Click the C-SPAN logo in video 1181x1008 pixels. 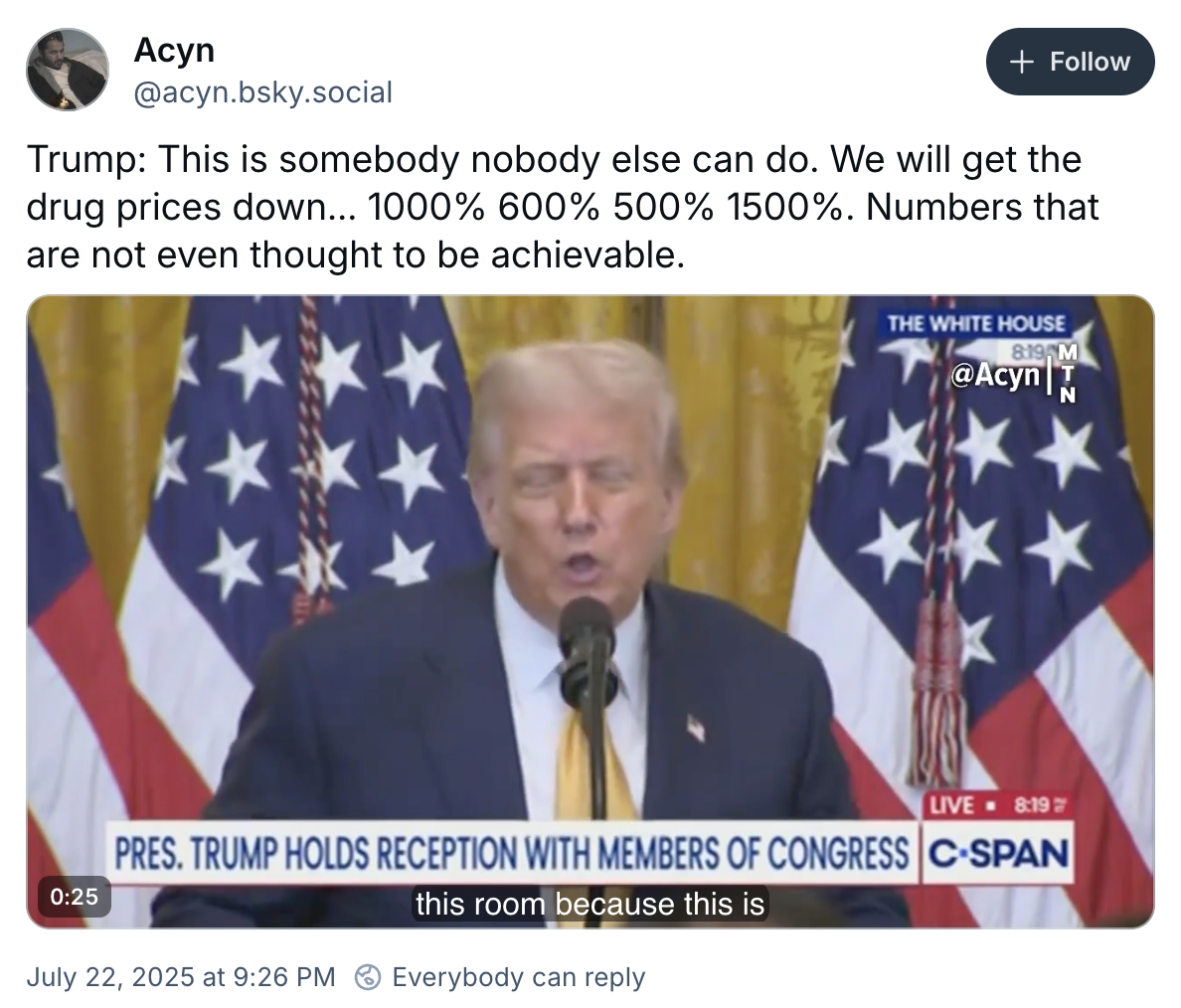pyautogui.click(x=997, y=854)
